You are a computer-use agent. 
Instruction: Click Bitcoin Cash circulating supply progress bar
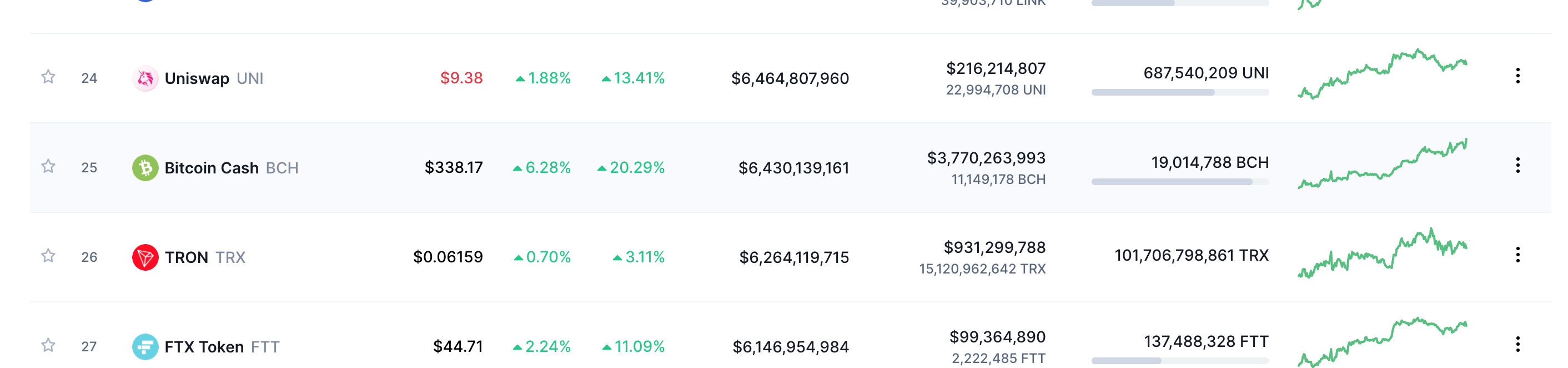[x=1180, y=182]
